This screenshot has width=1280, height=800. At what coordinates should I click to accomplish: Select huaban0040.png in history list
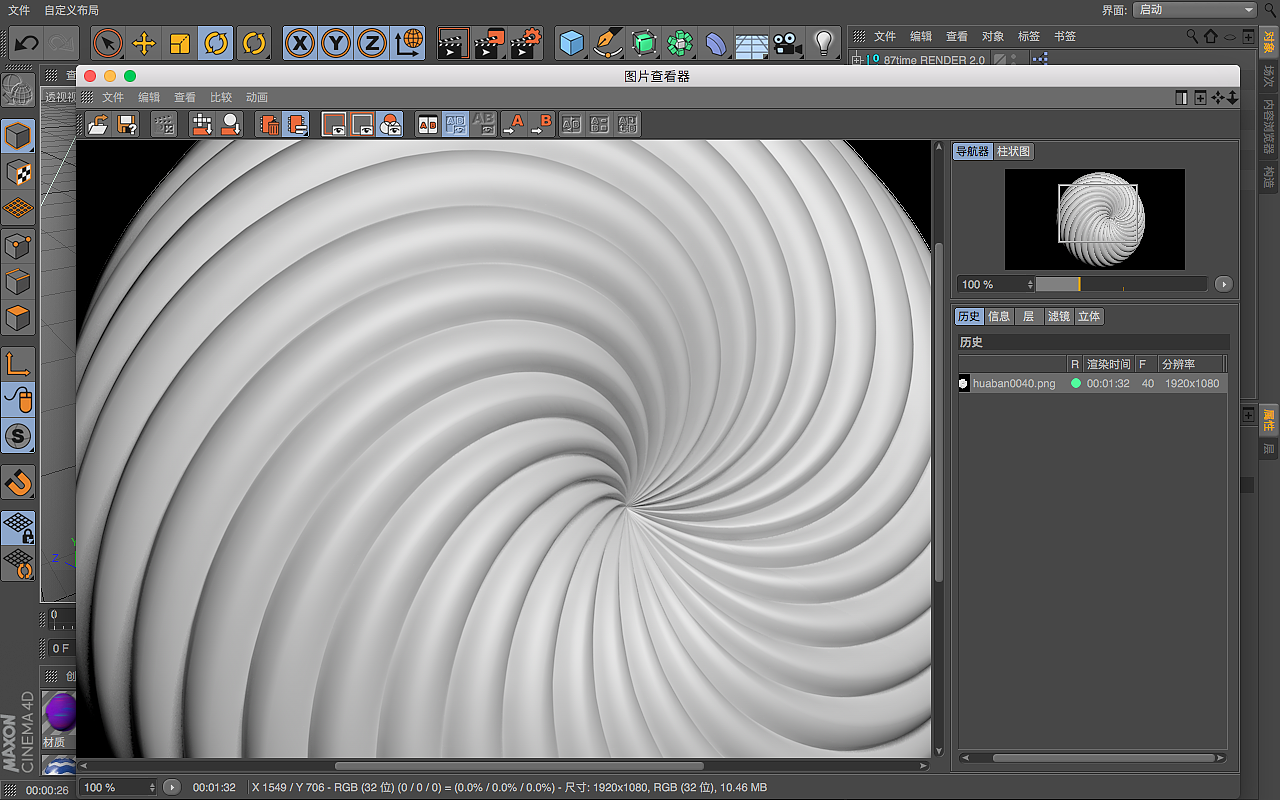1013,383
